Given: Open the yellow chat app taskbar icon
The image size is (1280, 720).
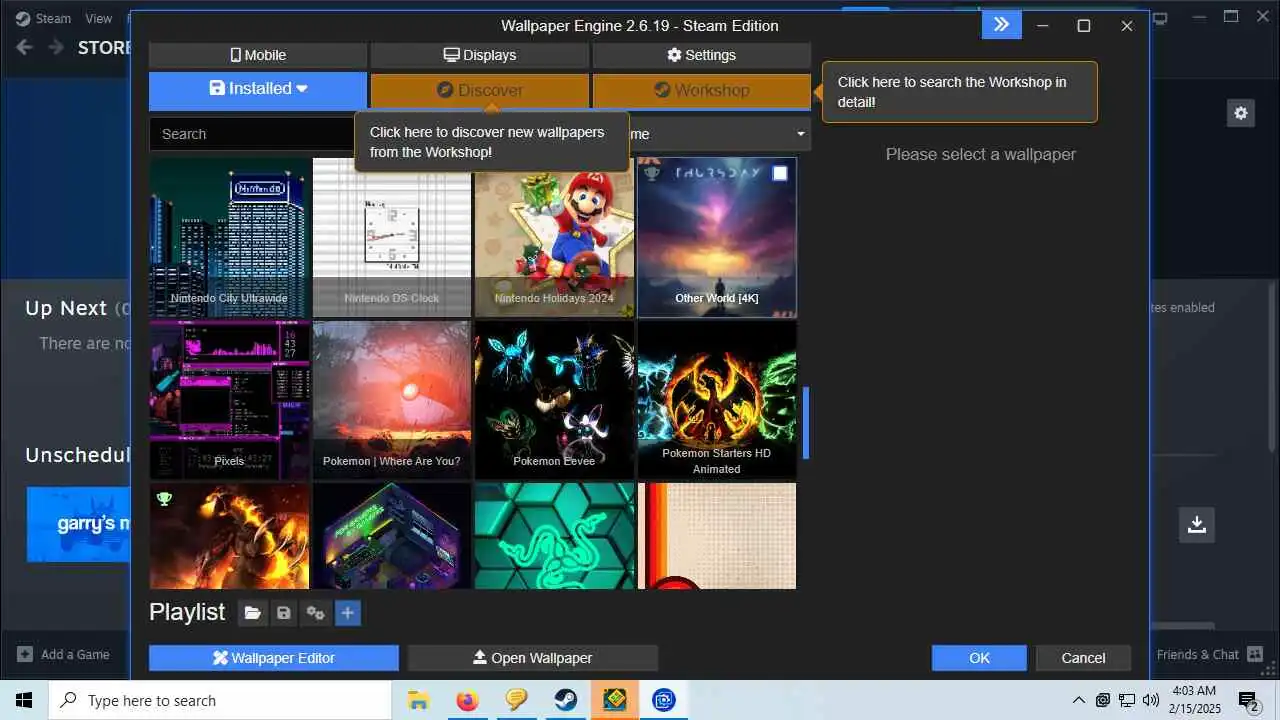Looking at the screenshot, I should [x=516, y=700].
